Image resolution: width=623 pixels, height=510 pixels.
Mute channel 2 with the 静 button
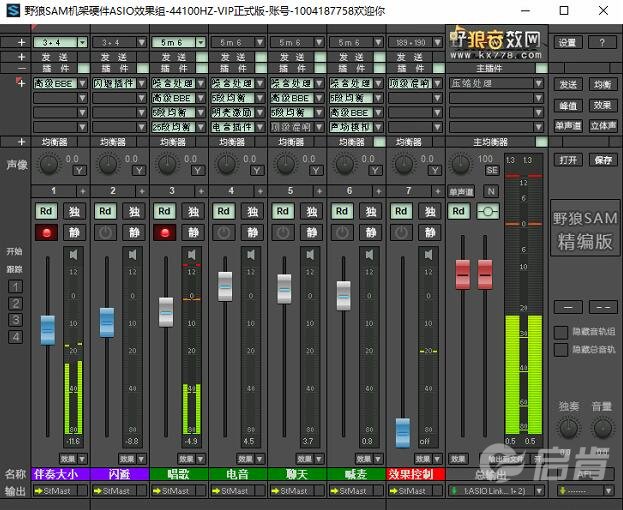(134, 233)
